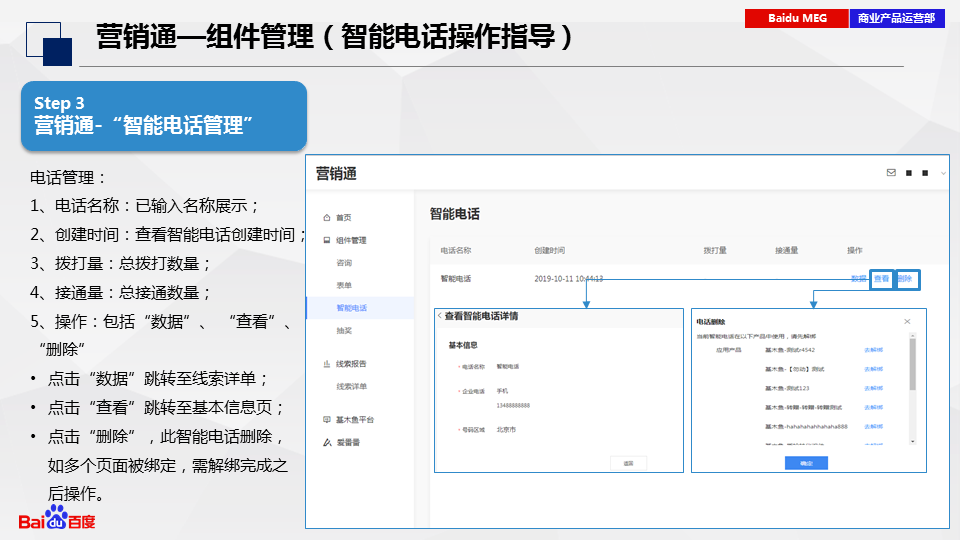960x540 pixels.
Task: Click 去解绑 for 基木鱼-hahahahahhahaha888
Action: (873, 426)
